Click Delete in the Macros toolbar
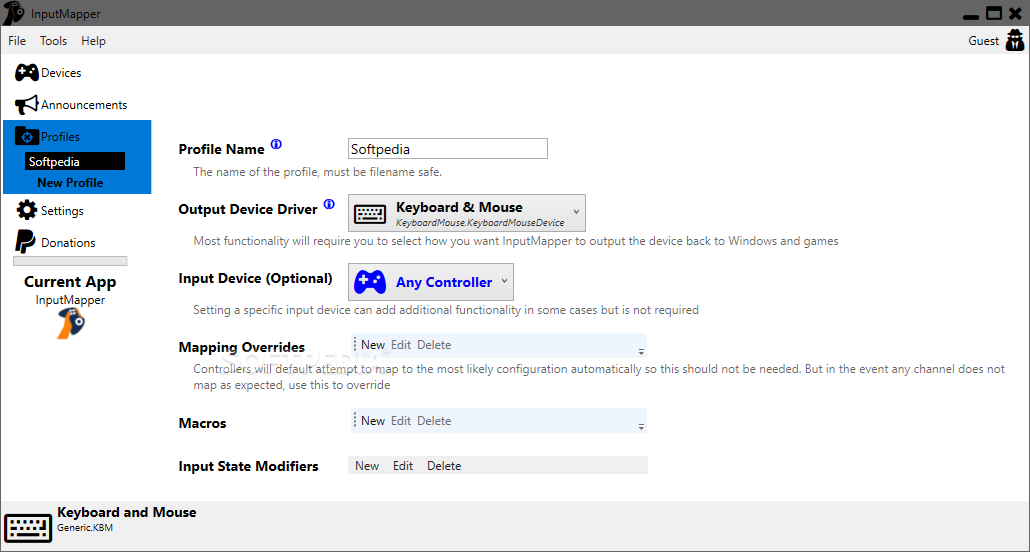The width and height of the screenshot is (1030, 552). pyautogui.click(x=434, y=421)
